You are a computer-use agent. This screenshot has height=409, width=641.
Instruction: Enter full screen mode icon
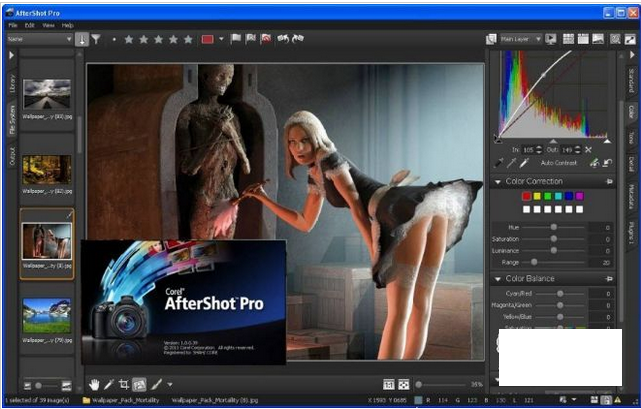pyautogui.click(x=630, y=39)
